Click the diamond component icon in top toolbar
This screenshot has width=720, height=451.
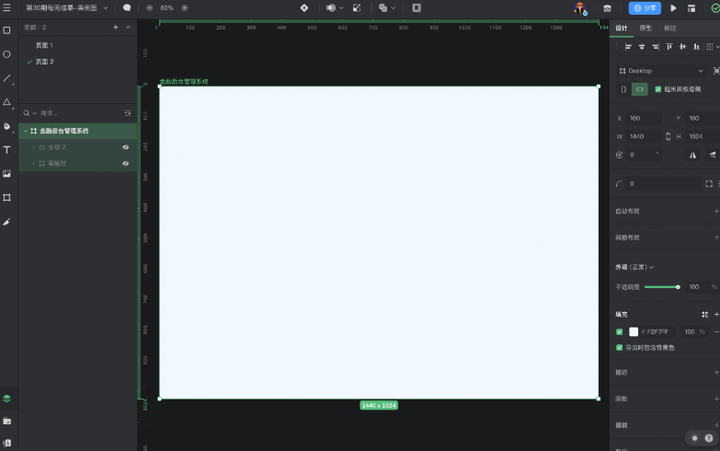point(304,8)
